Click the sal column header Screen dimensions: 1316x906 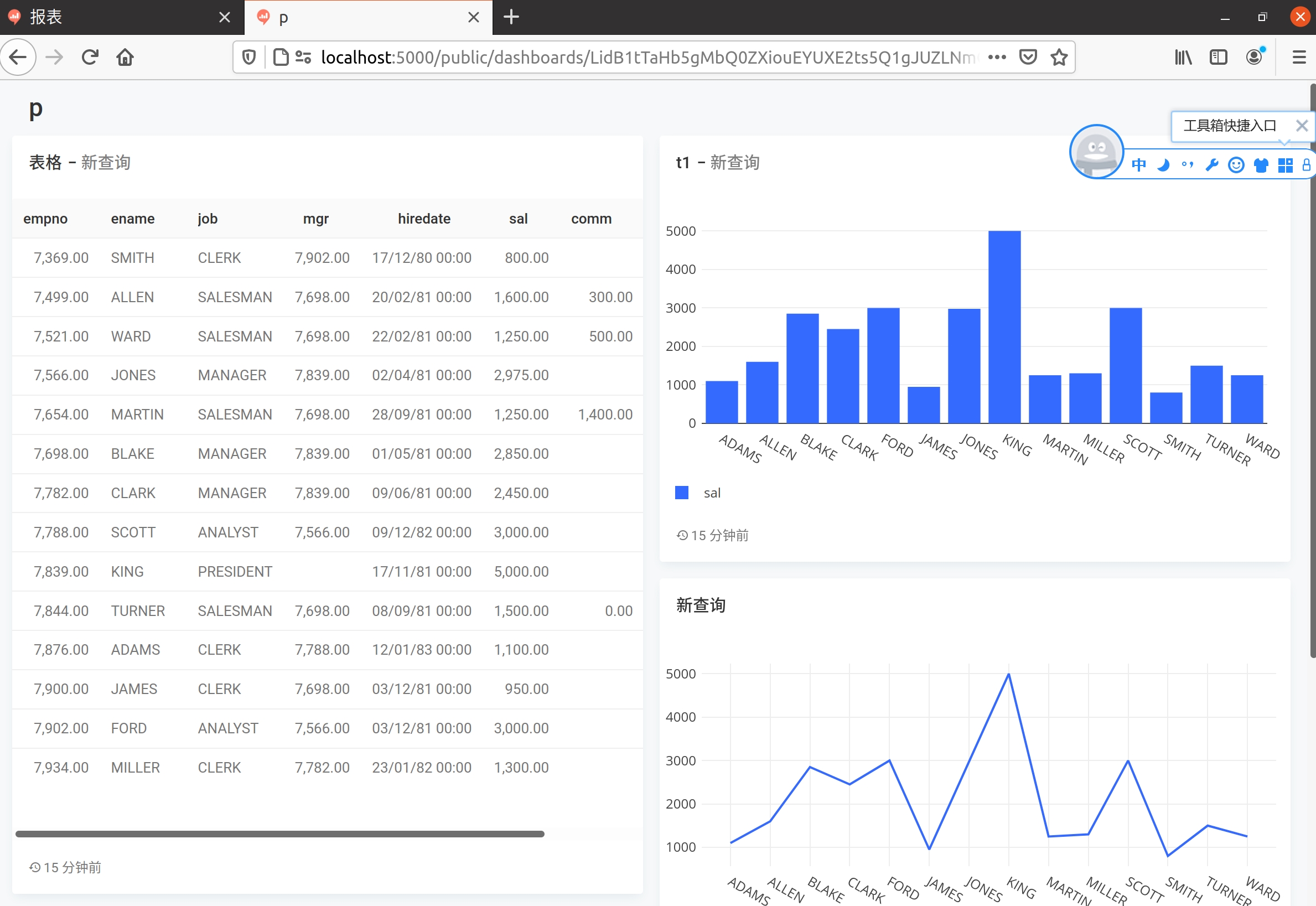(518, 219)
